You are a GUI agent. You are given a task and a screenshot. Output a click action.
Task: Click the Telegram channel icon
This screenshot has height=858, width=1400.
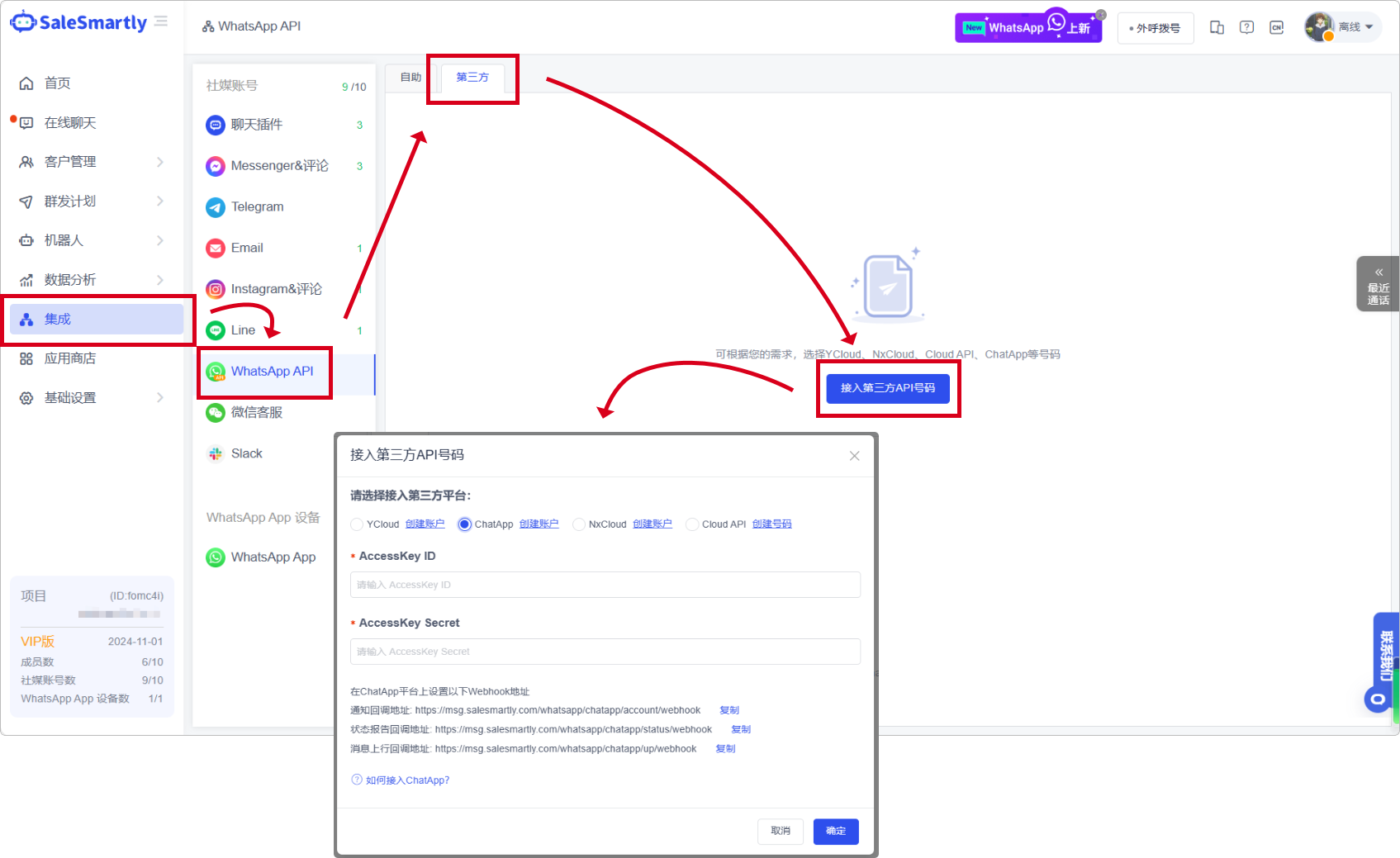pyautogui.click(x=216, y=207)
